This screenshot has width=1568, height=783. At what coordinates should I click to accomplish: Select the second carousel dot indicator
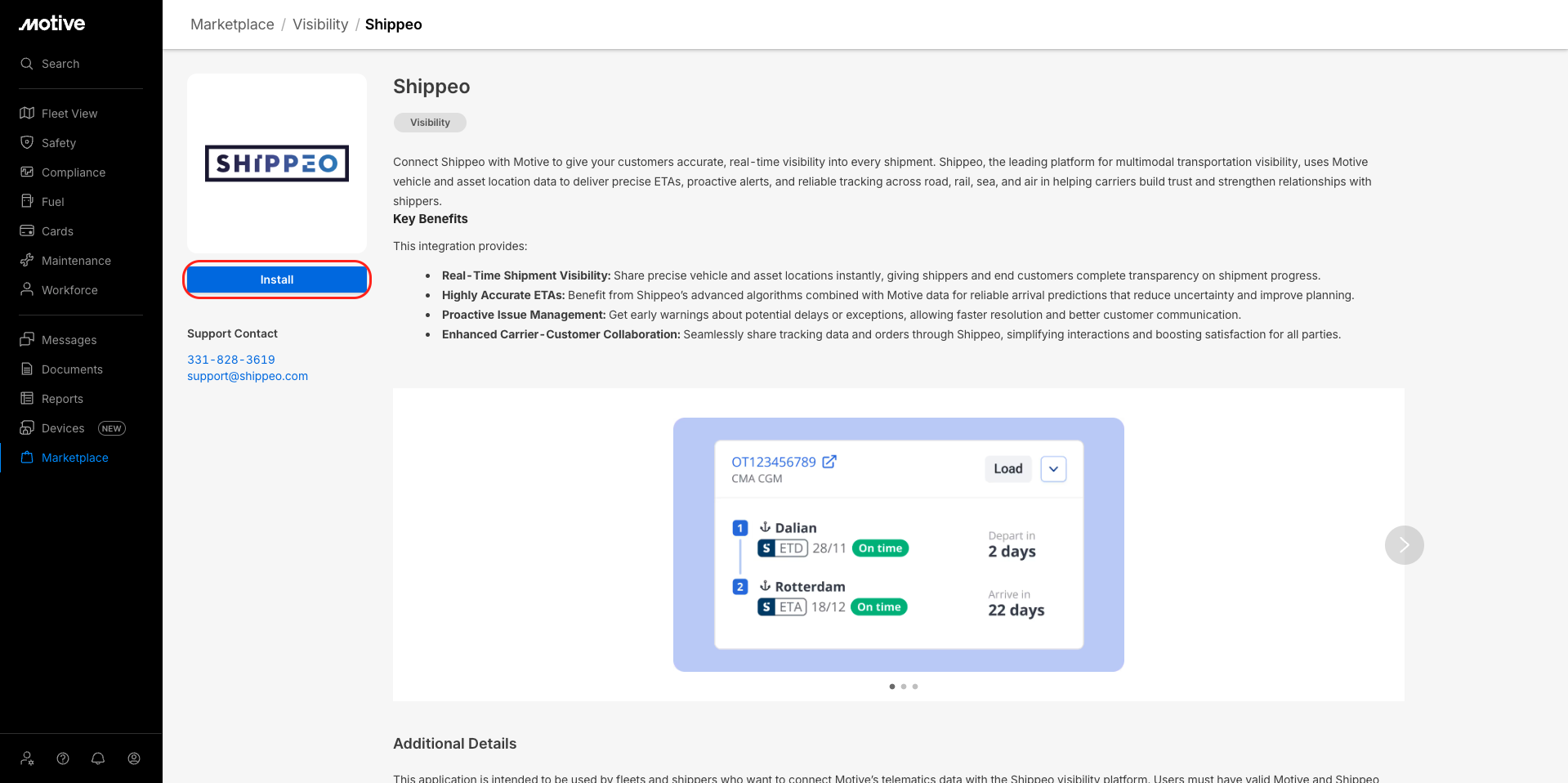point(904,687)
